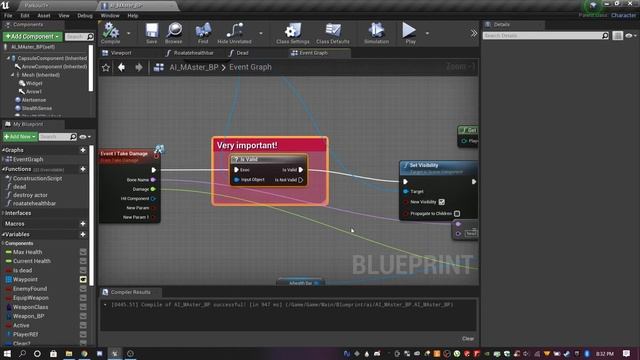Click the Play toolbar icon

coord(409,33)
